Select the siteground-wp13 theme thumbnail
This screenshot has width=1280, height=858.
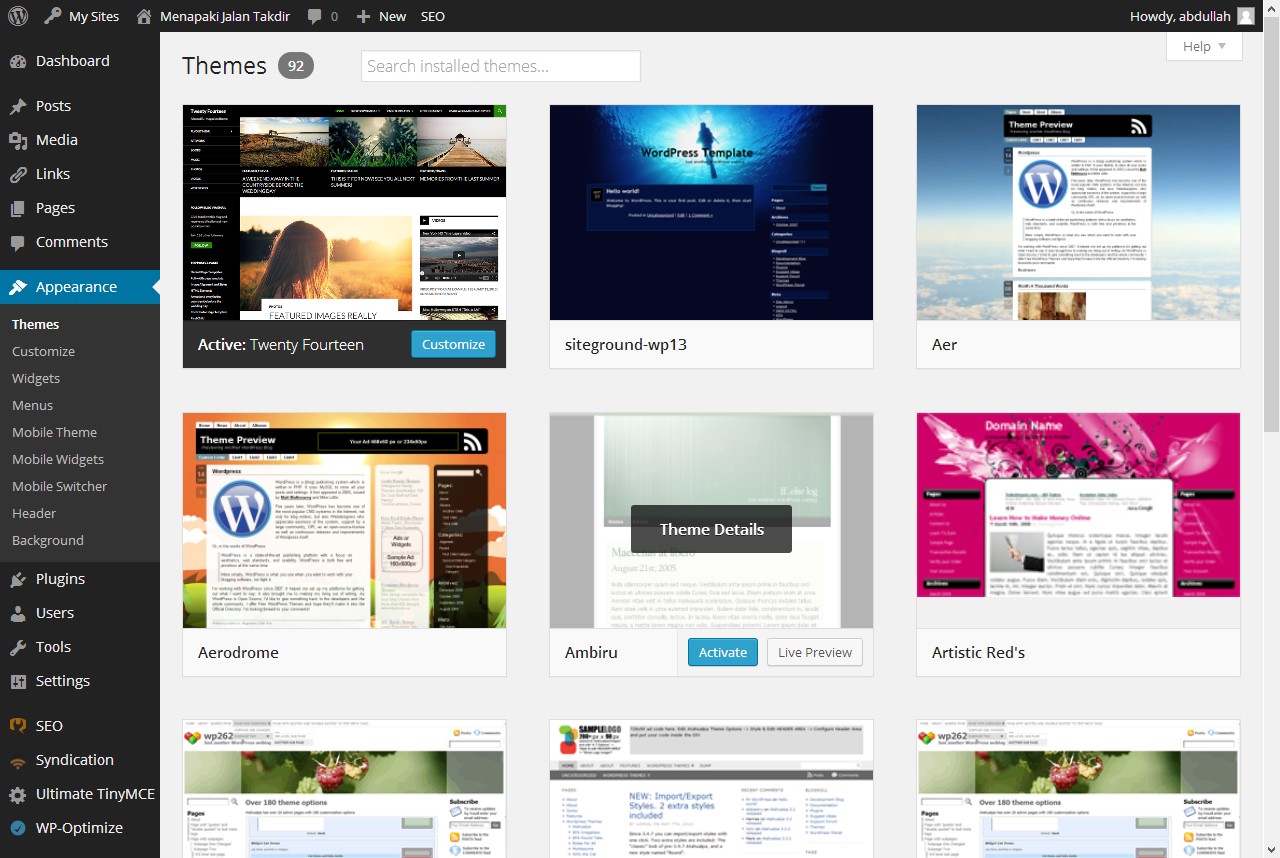[711, 212]
